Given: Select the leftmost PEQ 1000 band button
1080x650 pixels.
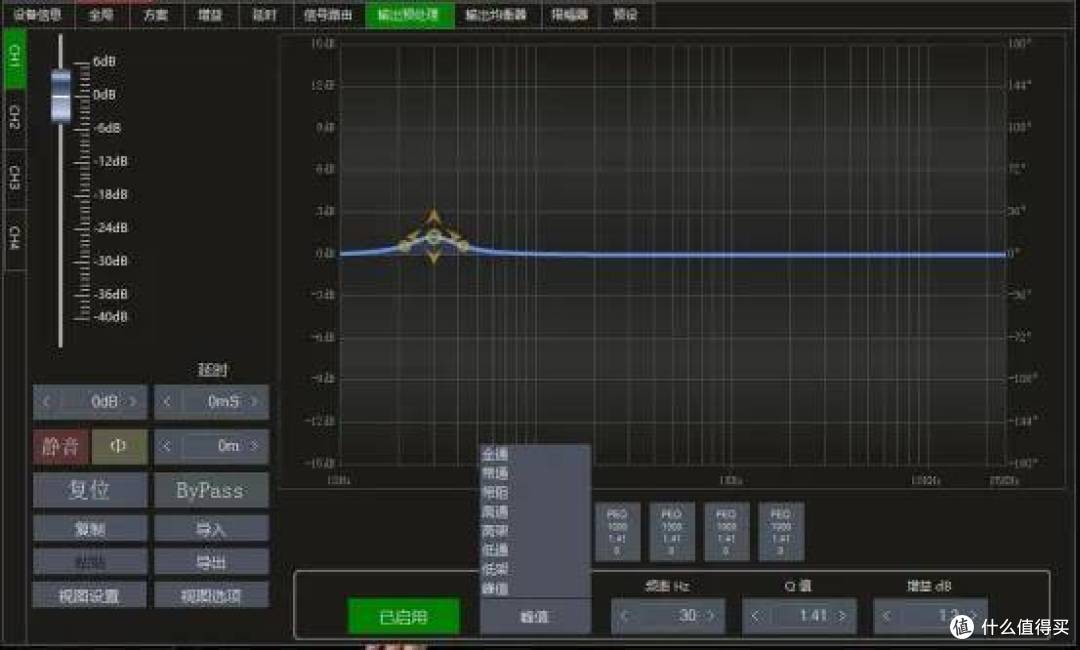Looking at the screenshot, I should (x=617, y=532).
